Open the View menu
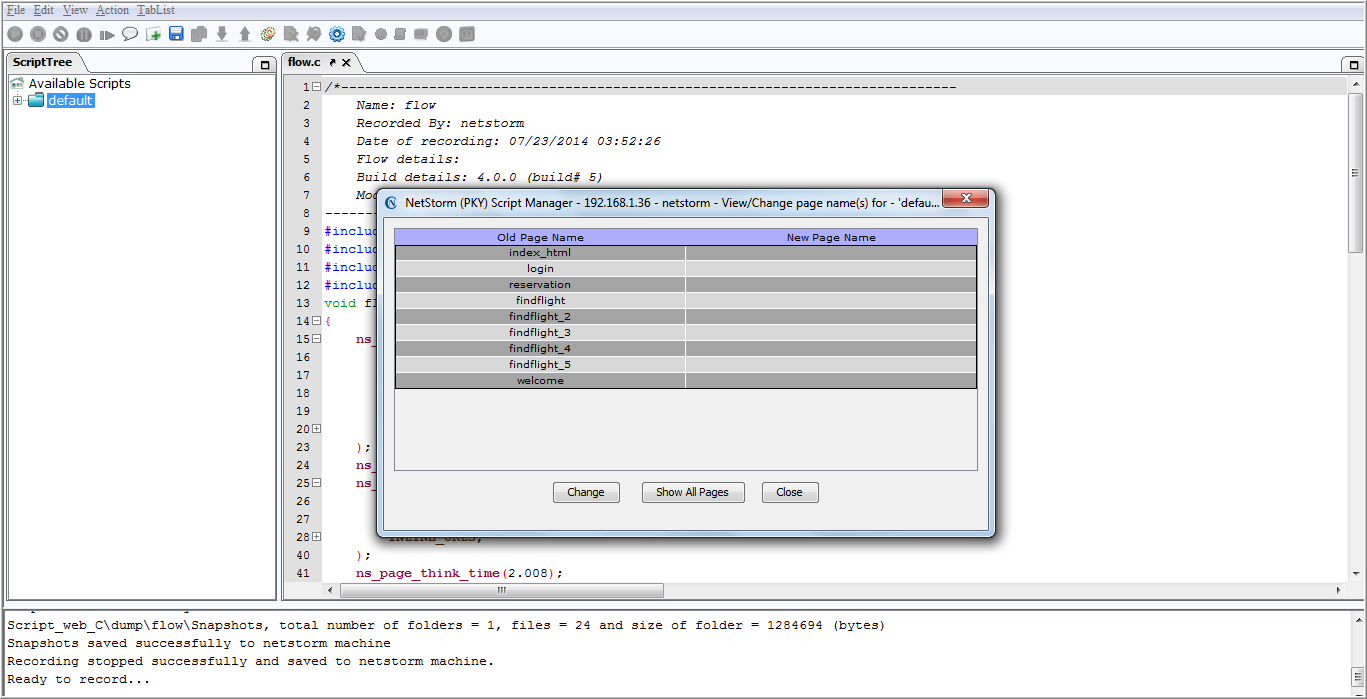Screen dimensions: 1367x699 (75, 10)
